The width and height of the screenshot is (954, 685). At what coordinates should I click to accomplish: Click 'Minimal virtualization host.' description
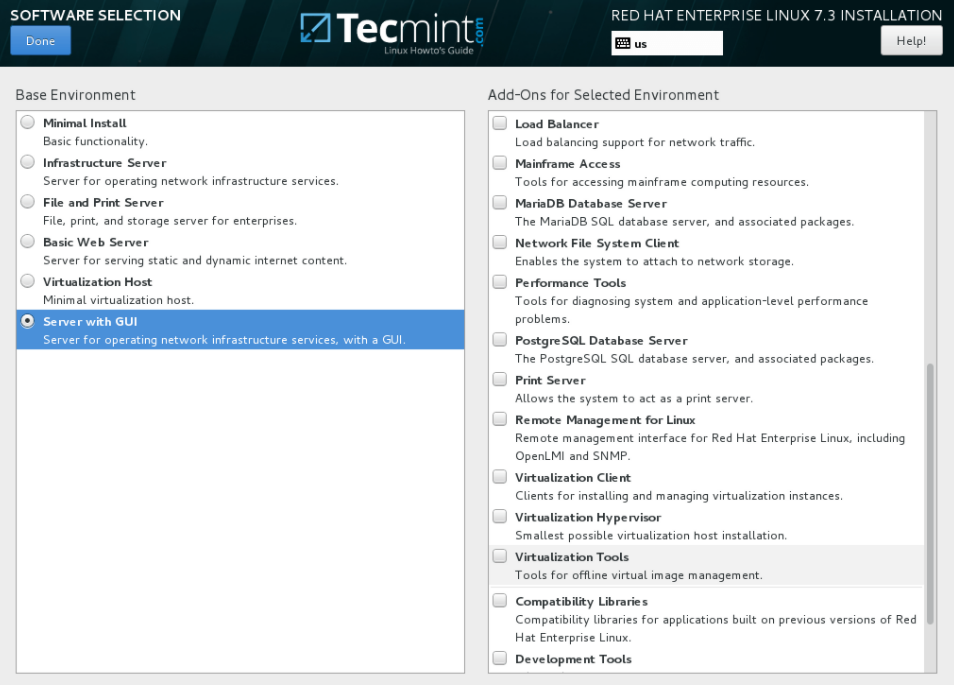(x=119, y=300)
